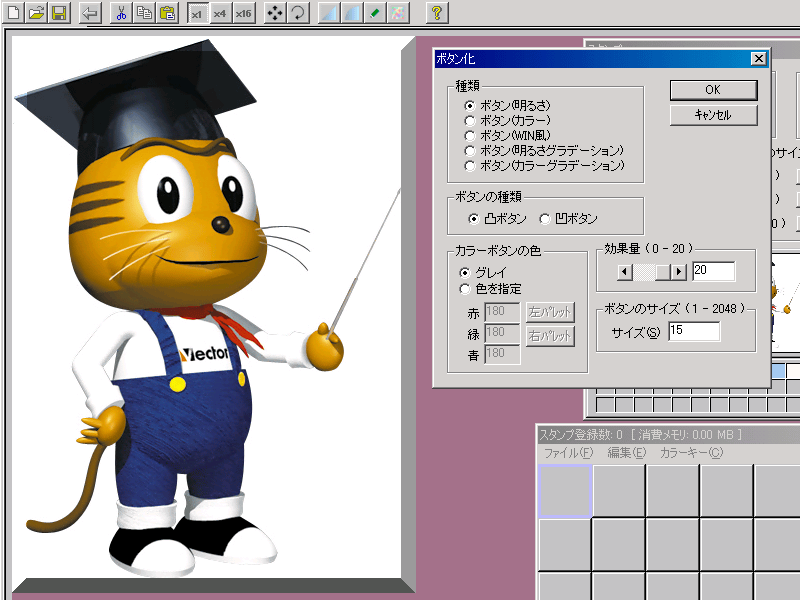Open ファイル(F) menu in stamp window
This screenshot has width=800, height=600.
coord(568,453)
